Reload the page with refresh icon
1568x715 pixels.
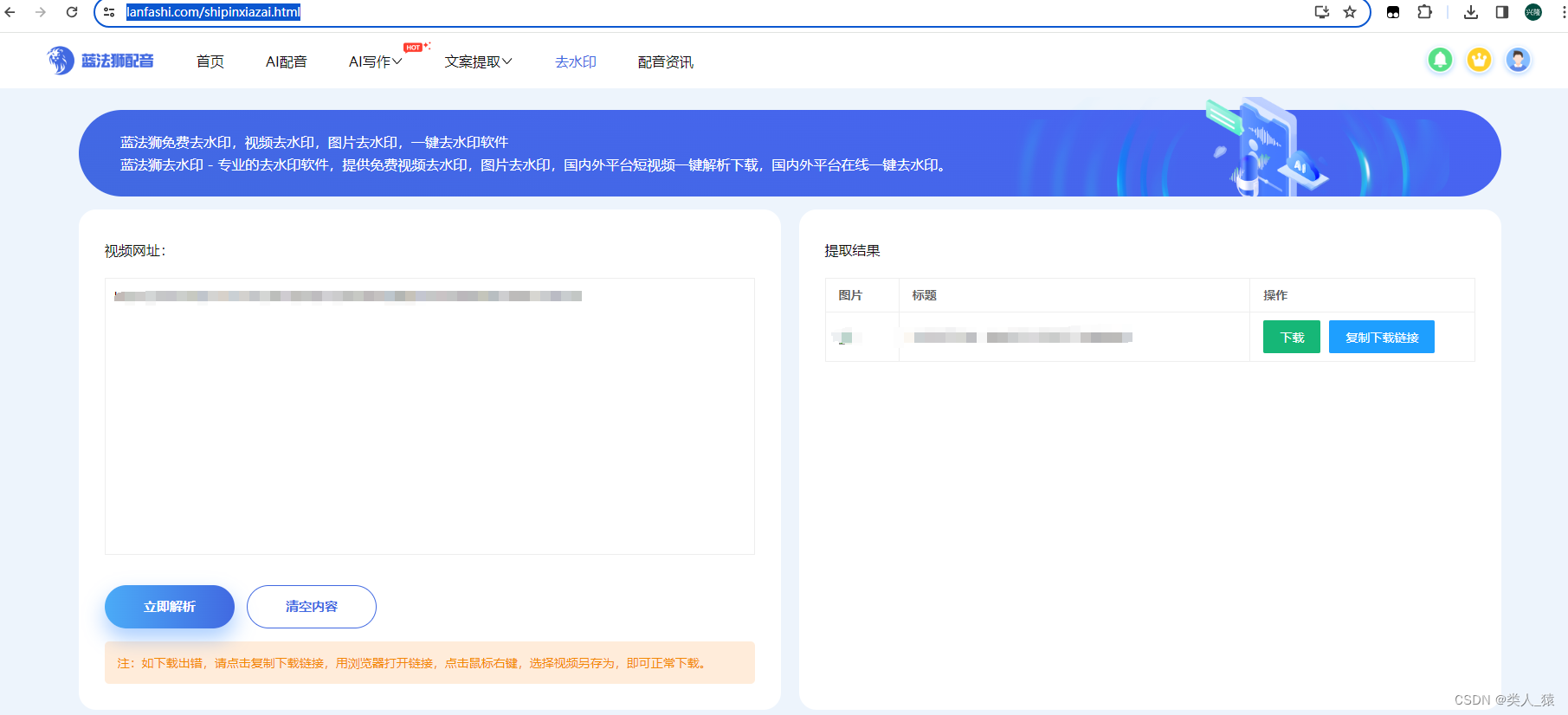pos(72,12)
